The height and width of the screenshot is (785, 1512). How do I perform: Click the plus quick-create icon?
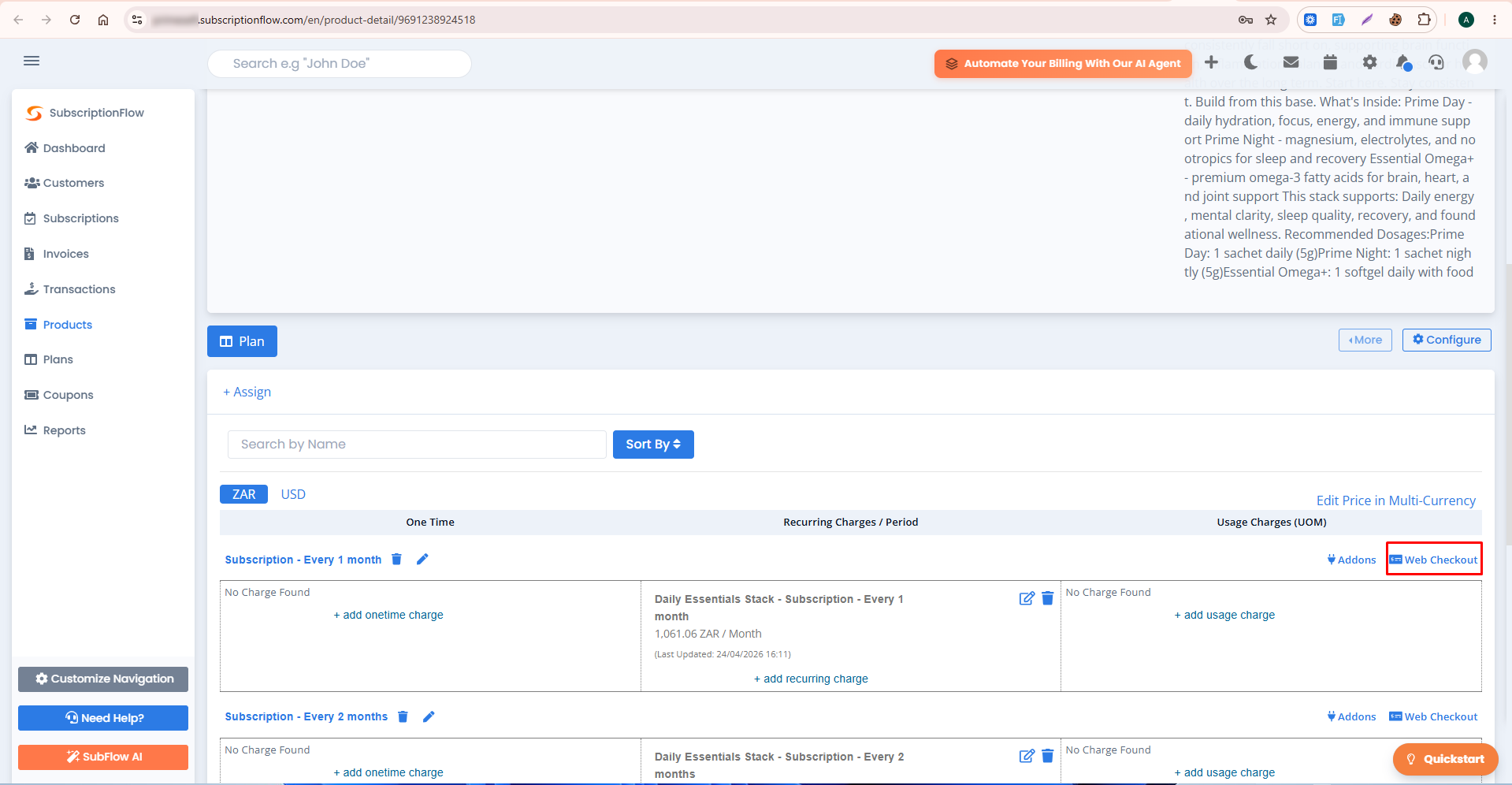(1212, 62)
